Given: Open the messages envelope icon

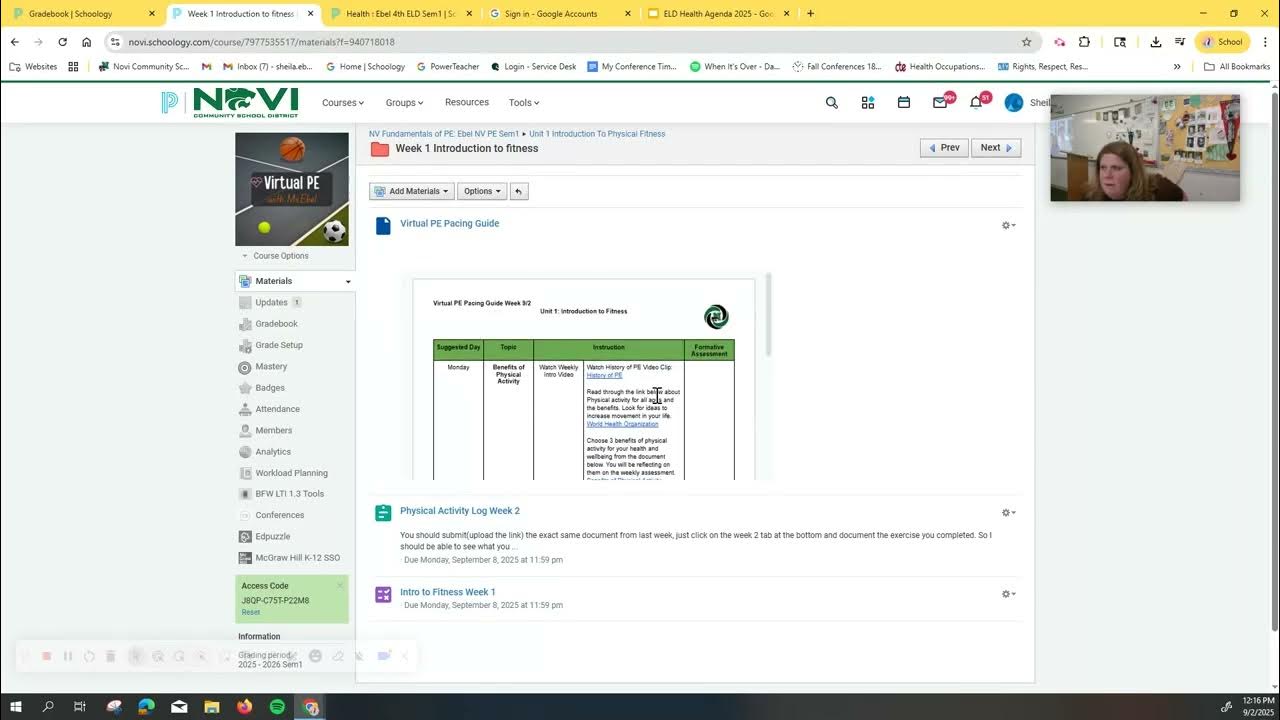Looking at the screenshot, I should [940, 102].
